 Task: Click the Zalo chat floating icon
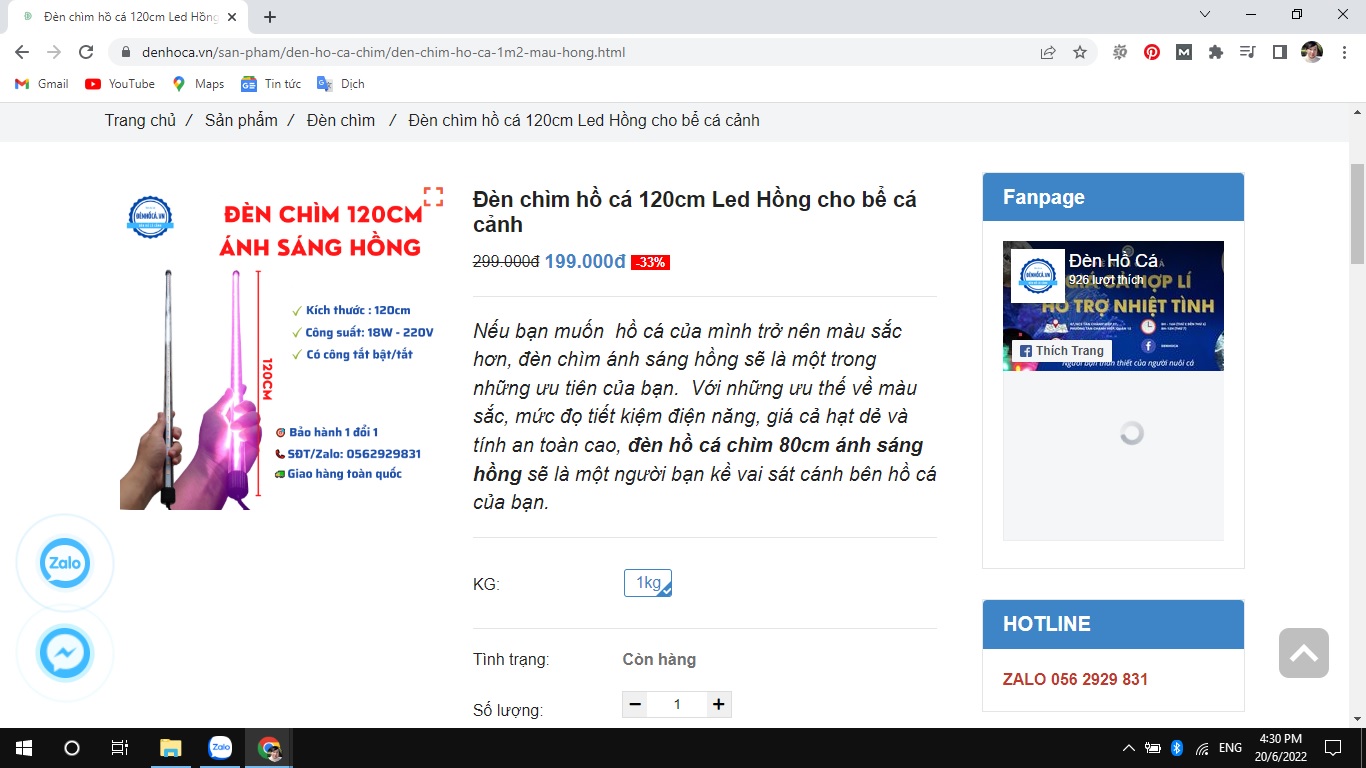[65, 564]
